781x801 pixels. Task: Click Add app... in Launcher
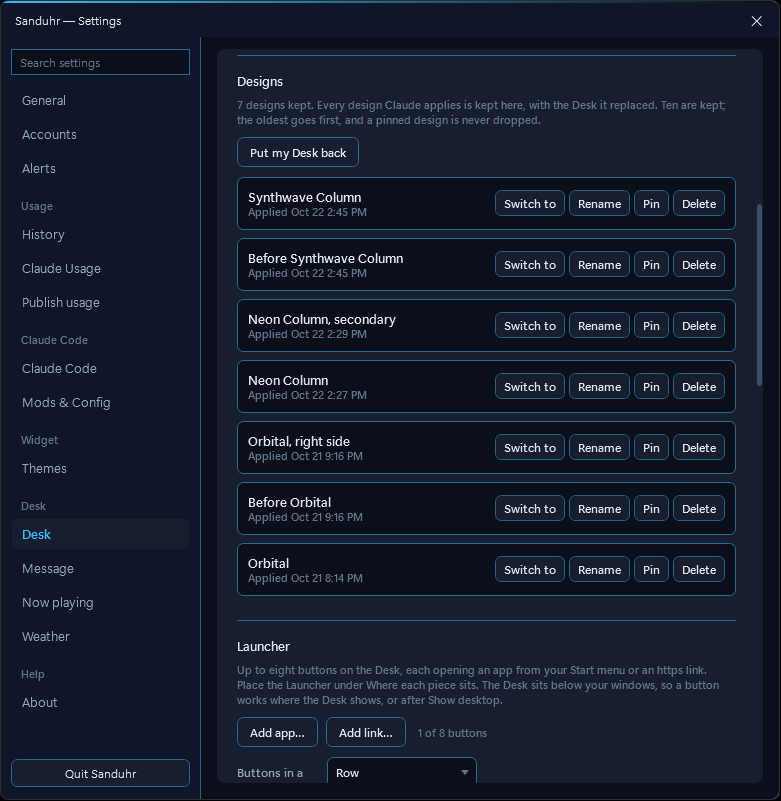[277, 733]
